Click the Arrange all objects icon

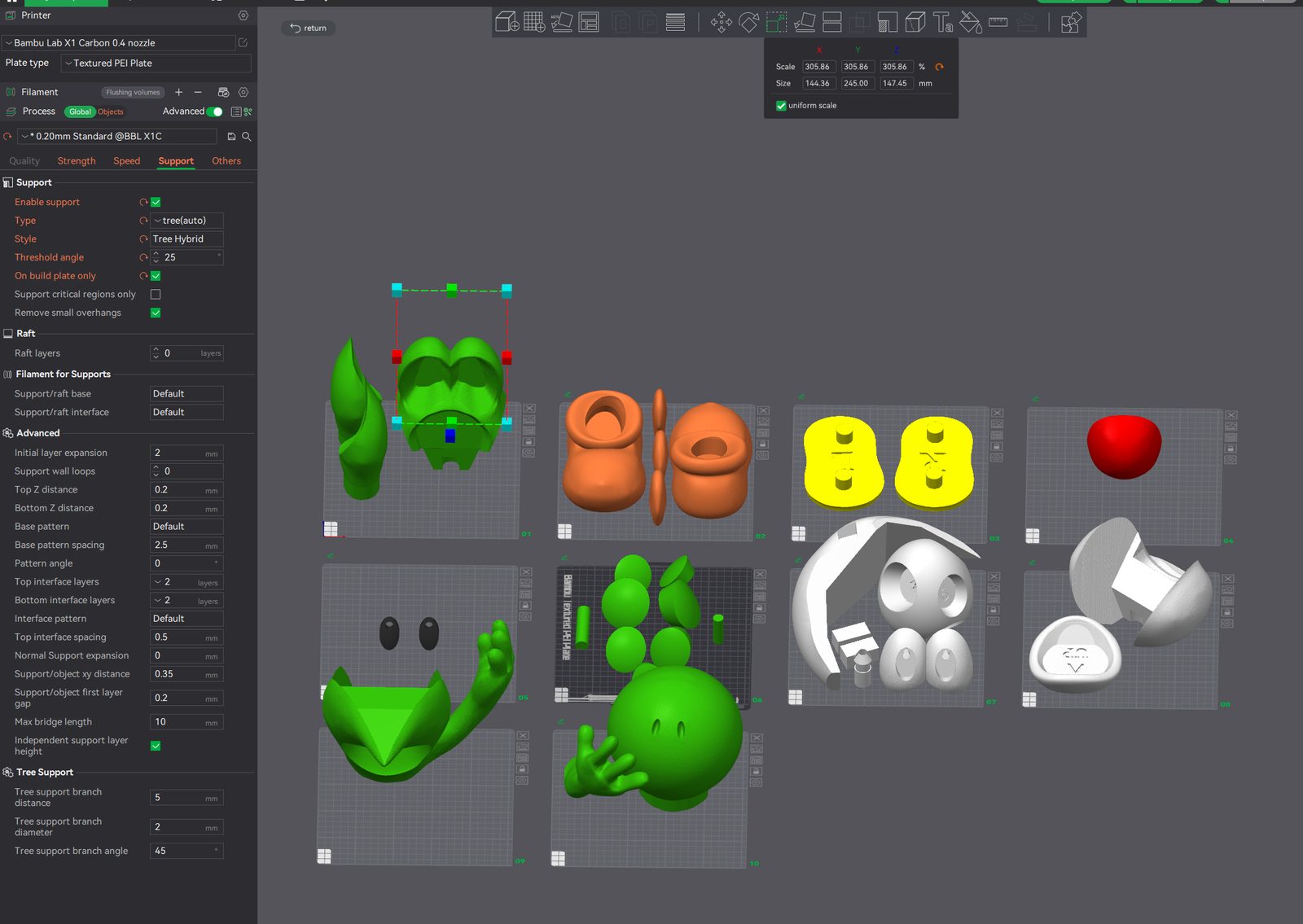(x=589, y=22)
